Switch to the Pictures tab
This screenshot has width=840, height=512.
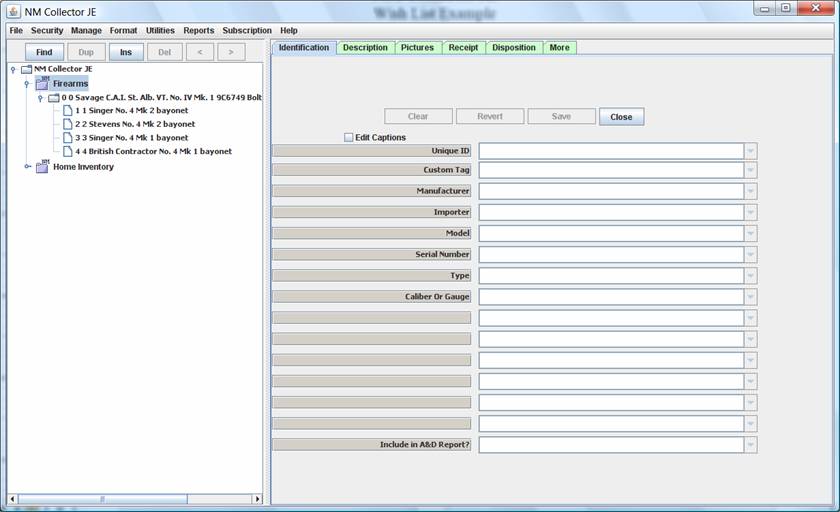pos(417,48)
